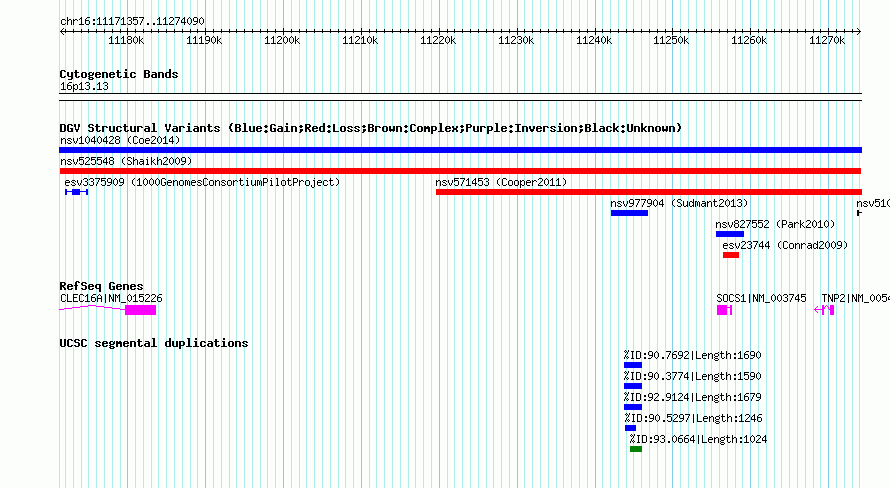
Task: Select the esv23744 red loss bar
Action: point(731,255)
